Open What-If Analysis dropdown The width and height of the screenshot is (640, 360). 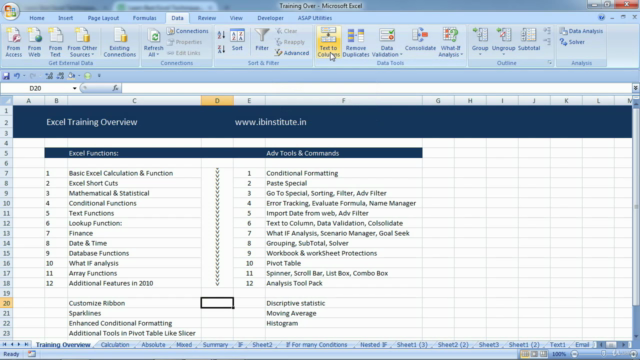pos(450,42)
